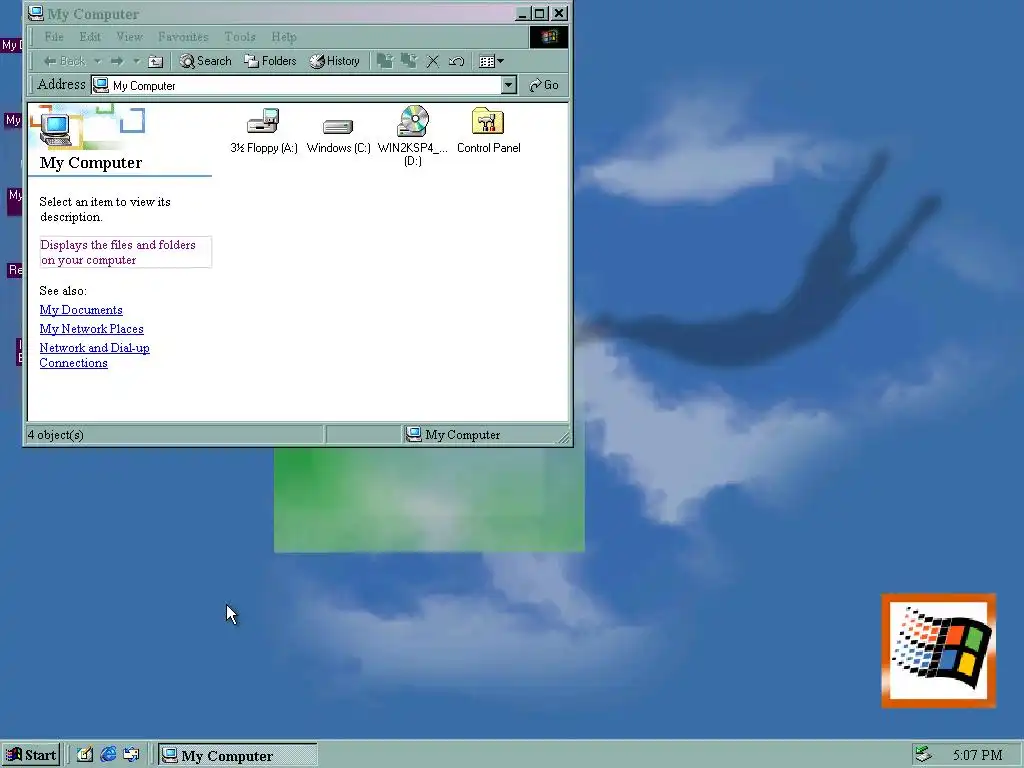Screen dimensions: 1024x768
Task: Go back using the Back toolbar button
Action: click(x=64, y=61)
